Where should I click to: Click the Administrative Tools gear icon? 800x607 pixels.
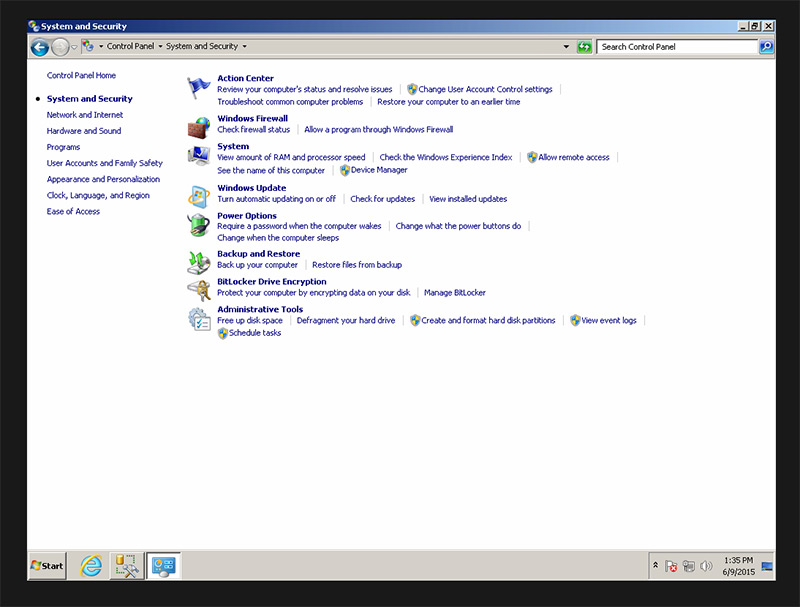(198, 319)
